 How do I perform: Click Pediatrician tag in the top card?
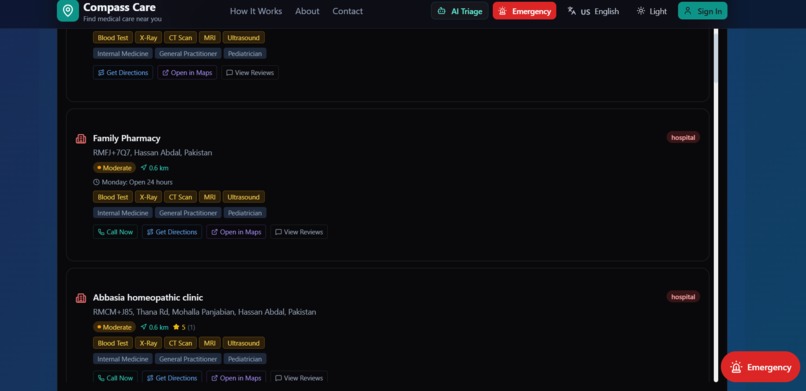[x=245, y=53]
